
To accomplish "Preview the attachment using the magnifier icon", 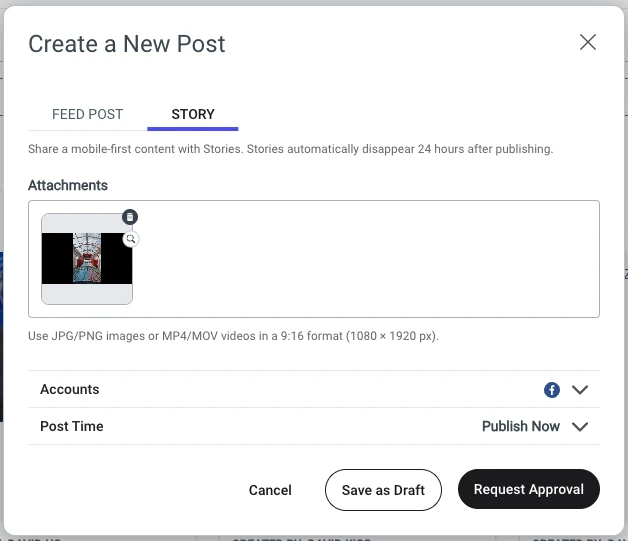I will point(131,239).
